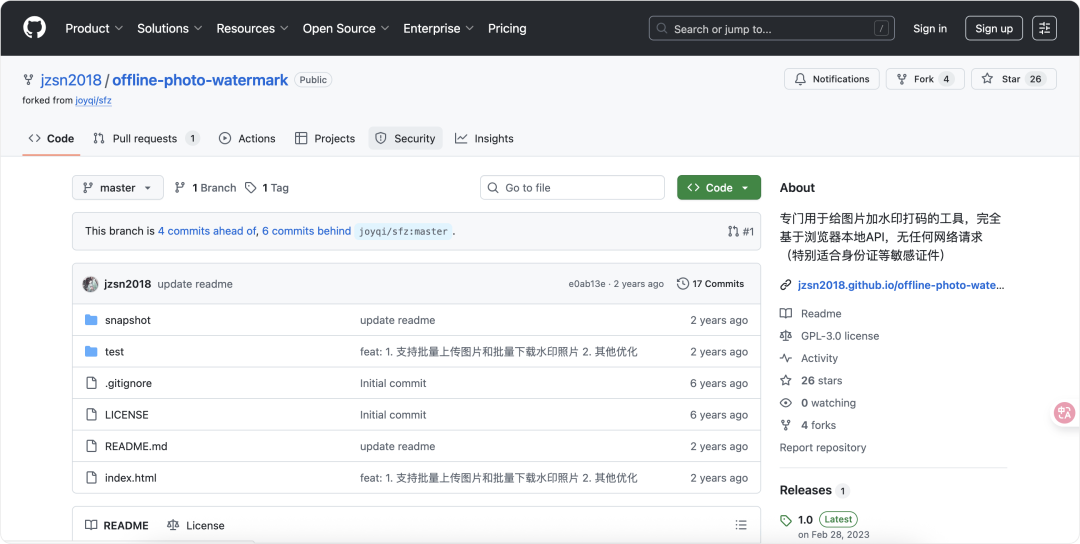
Task: Click the book icon beside Readme in About
Action: pyautogui.click(x=785, y=313)
